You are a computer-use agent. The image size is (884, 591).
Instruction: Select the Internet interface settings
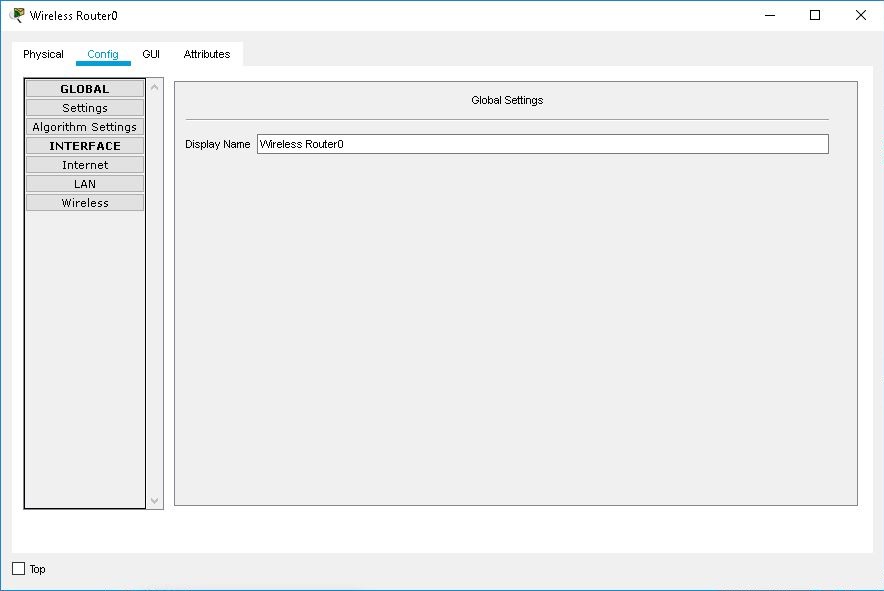pyautogui.click(x=84, y=164)
